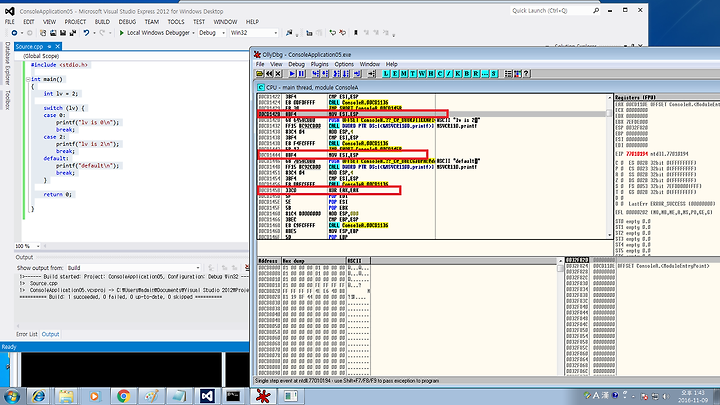This screenshot has height=405, width=720.
Task: Click OllyDbg Execute till return icon
Action: pyautogui.click(x=357, y=73)
